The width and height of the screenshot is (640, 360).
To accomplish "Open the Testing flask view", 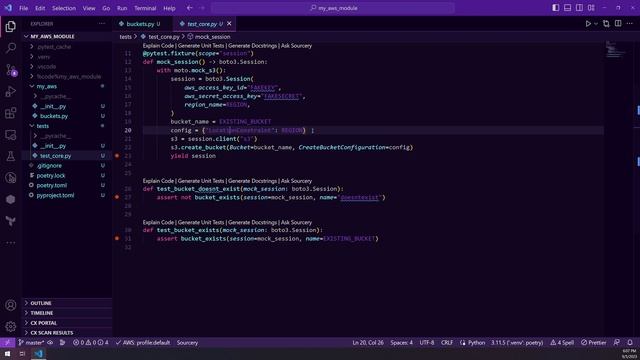I will click(11, 156).
